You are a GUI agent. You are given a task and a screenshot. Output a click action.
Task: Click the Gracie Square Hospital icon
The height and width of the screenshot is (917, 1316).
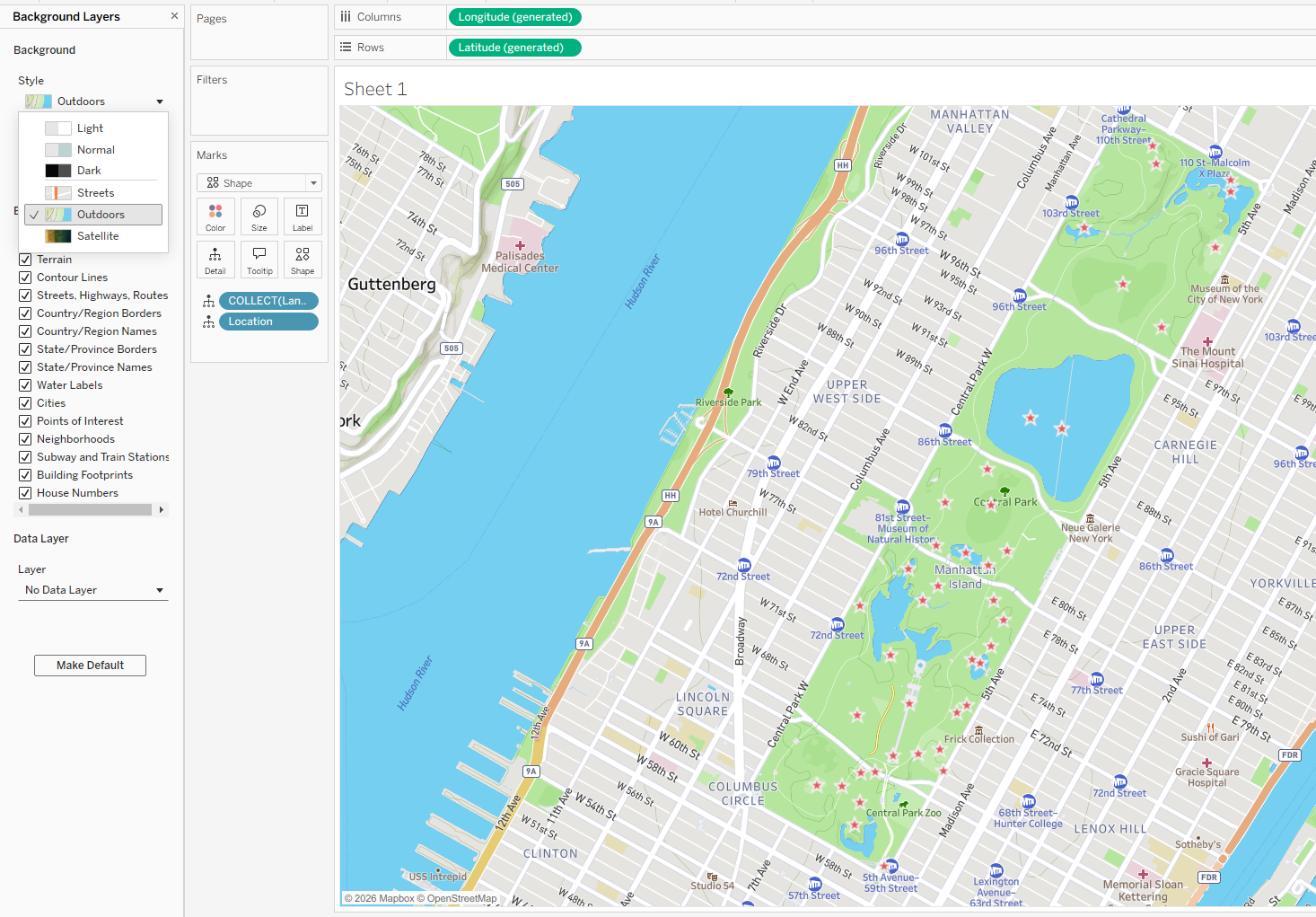pyautogui.click(x=1207, y=763)
